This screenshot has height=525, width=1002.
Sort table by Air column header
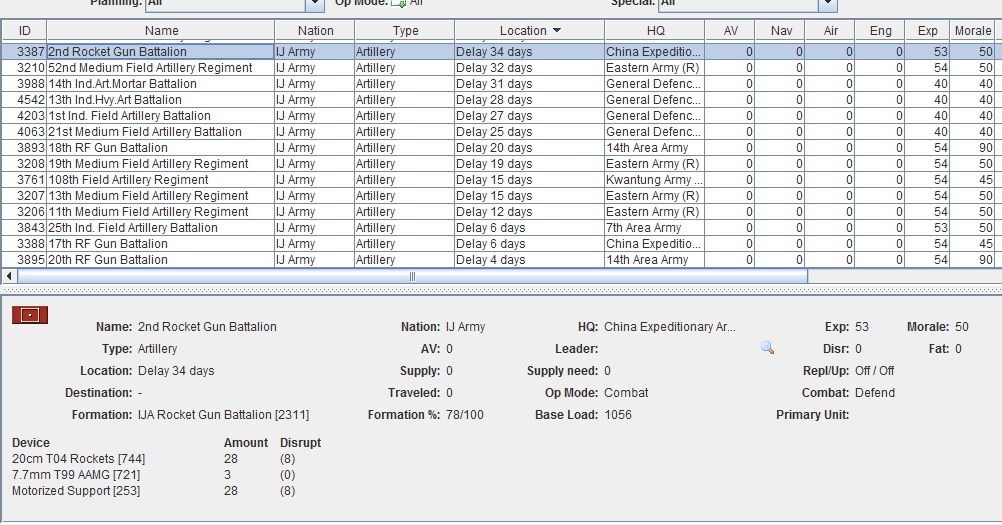point(831,31)
